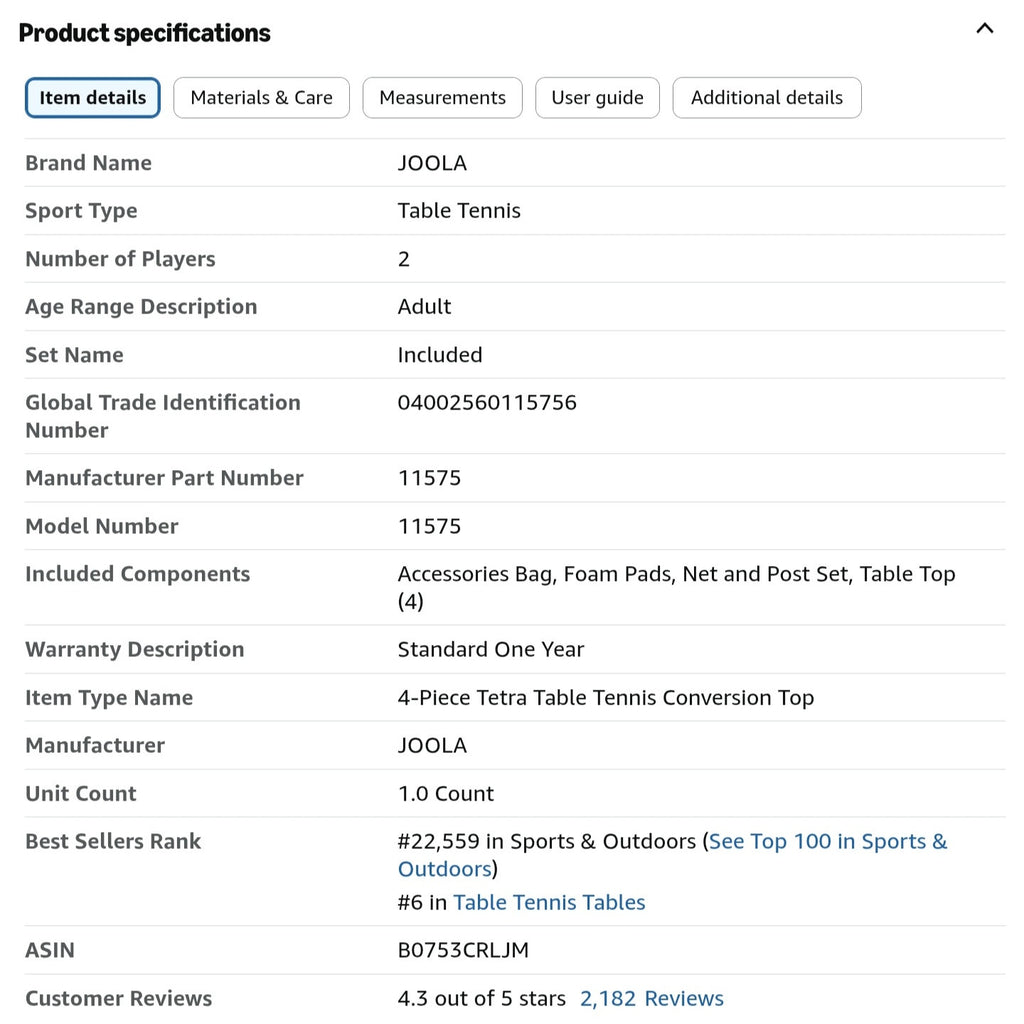Screen dimensions: 1024x1024
Task: Click the Set Name value Included
Action: [440, 355]
